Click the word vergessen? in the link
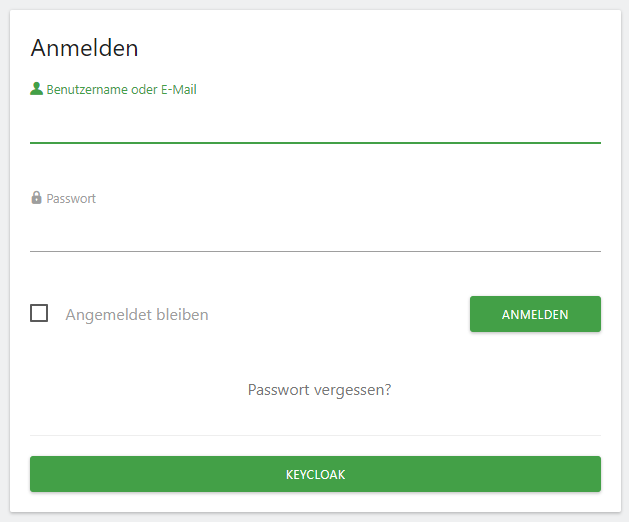629x522 pixels. [352, 390]
